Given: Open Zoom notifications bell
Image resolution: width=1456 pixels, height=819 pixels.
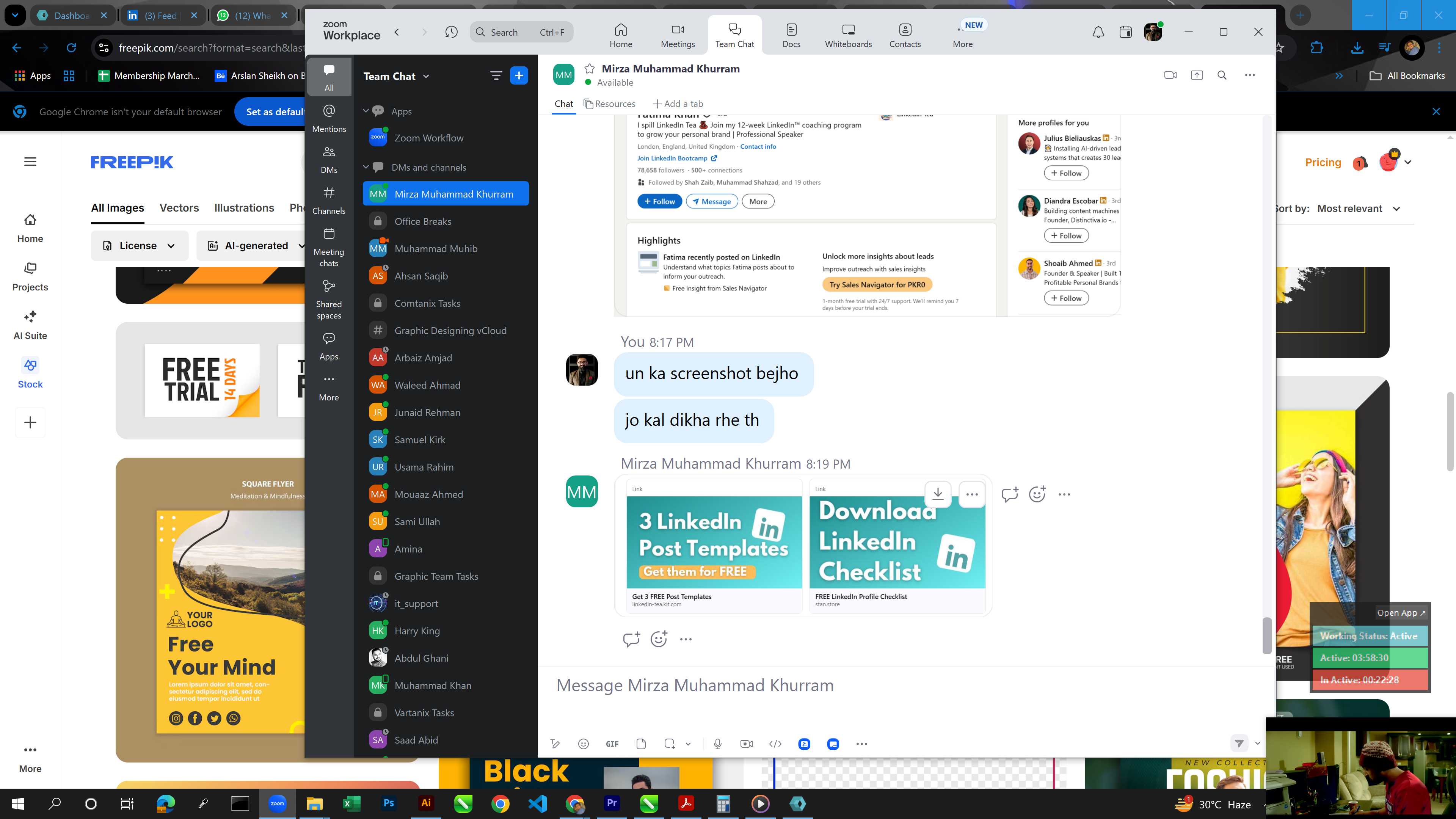Looking at the screenshot, I should tap(1098, 32).
